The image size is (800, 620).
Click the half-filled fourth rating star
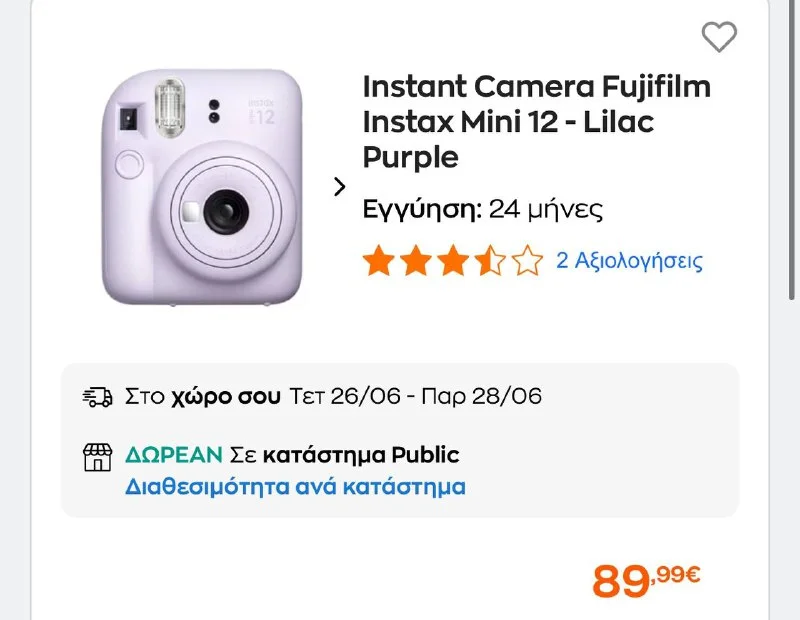489,262
